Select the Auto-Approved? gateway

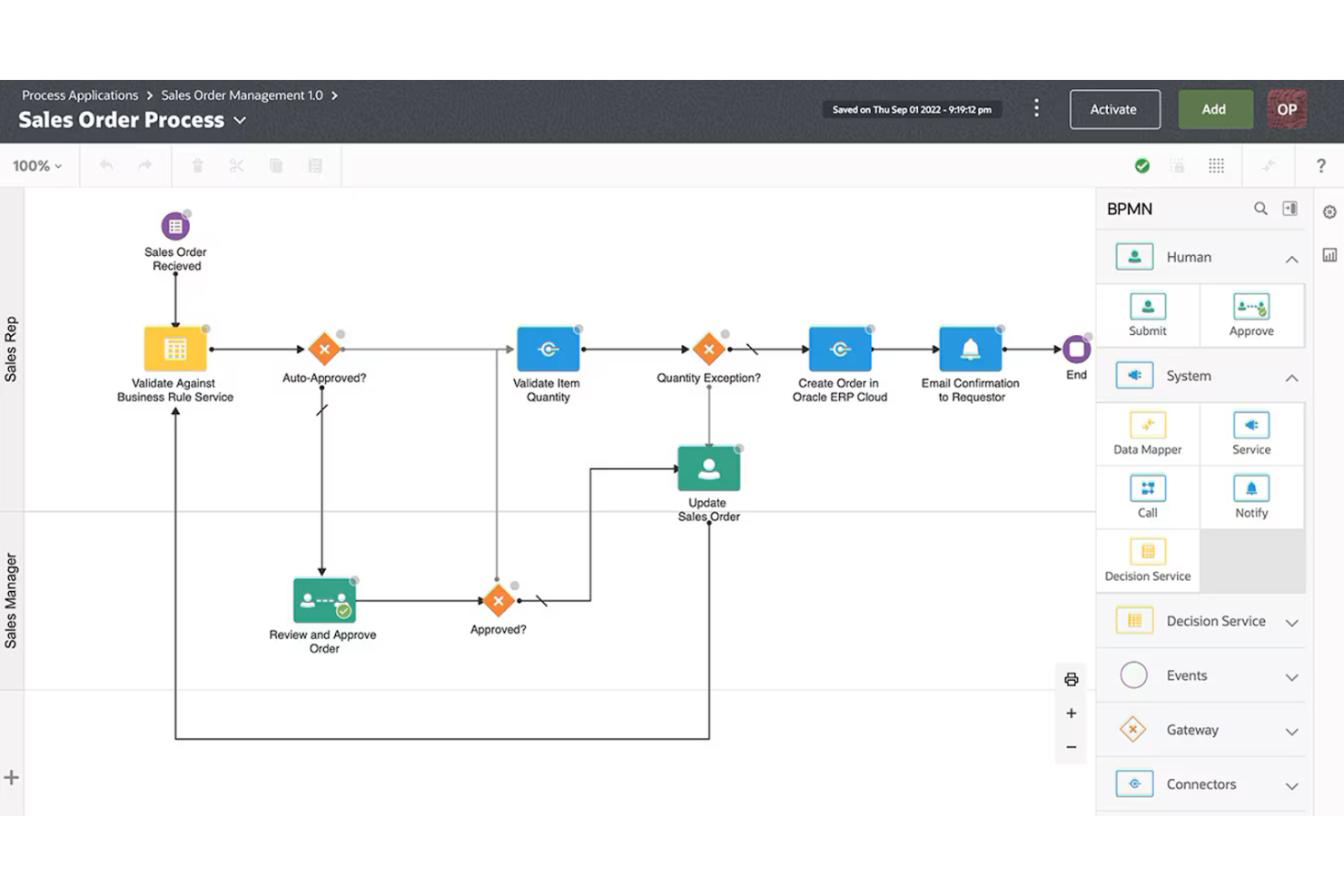point(324,350)
